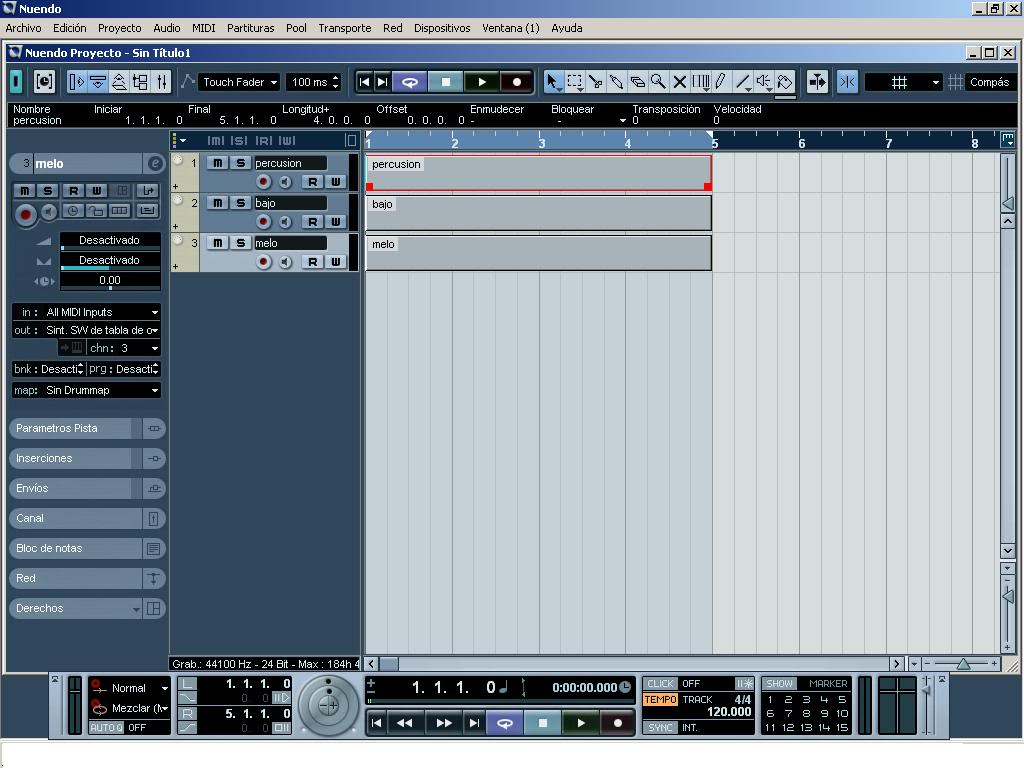1024x768 pixels.
Task: Enable Write automation on the melo track
Action: coord(336,262)
